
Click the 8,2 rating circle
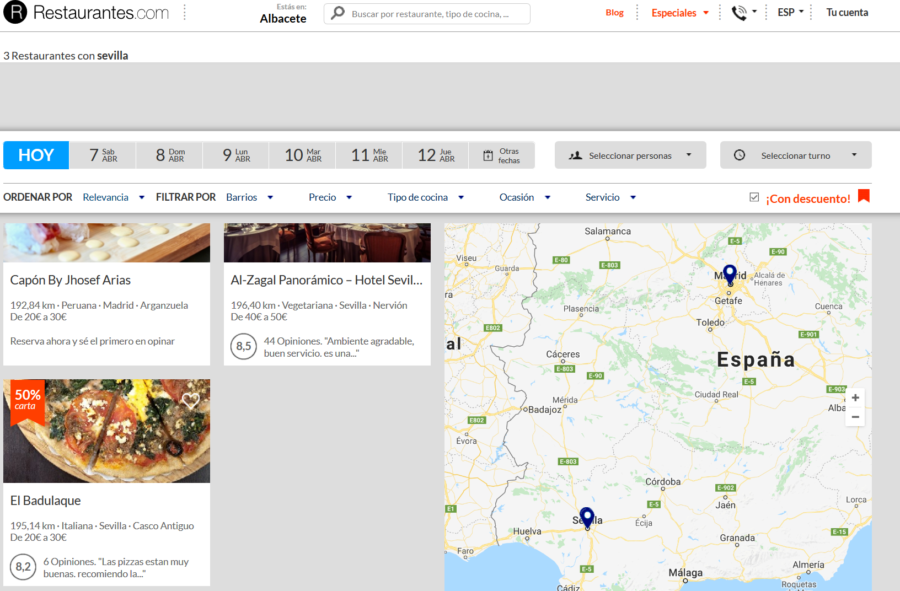(x=23, y=567)
